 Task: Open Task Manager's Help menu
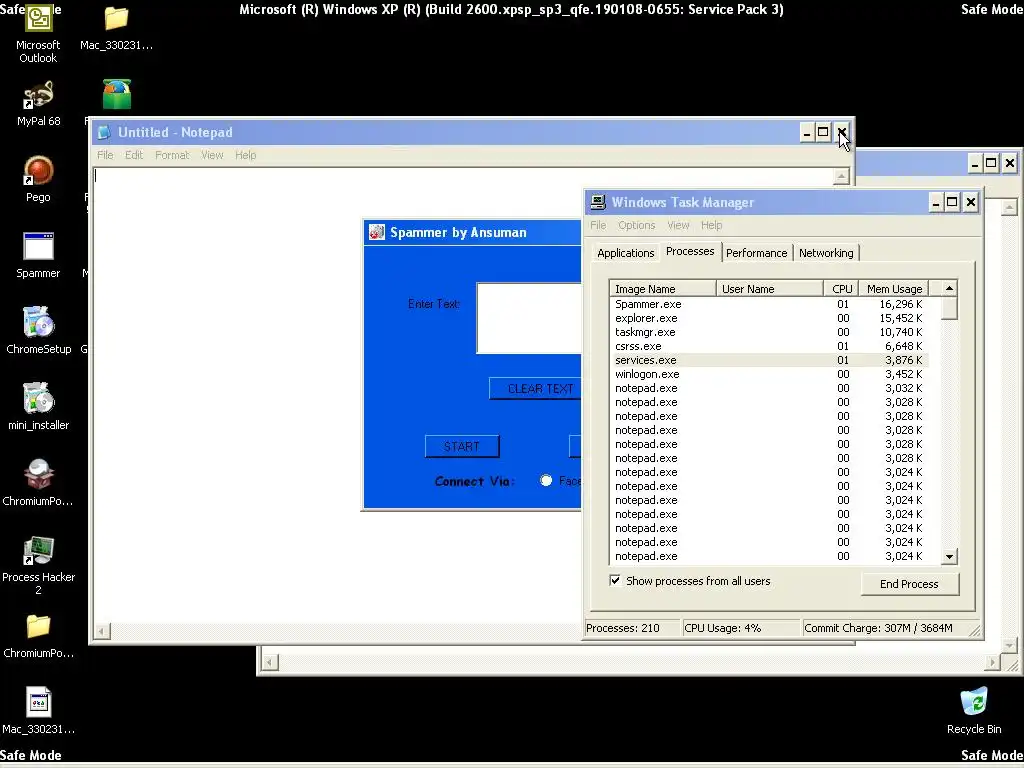[x=711, y=225]
